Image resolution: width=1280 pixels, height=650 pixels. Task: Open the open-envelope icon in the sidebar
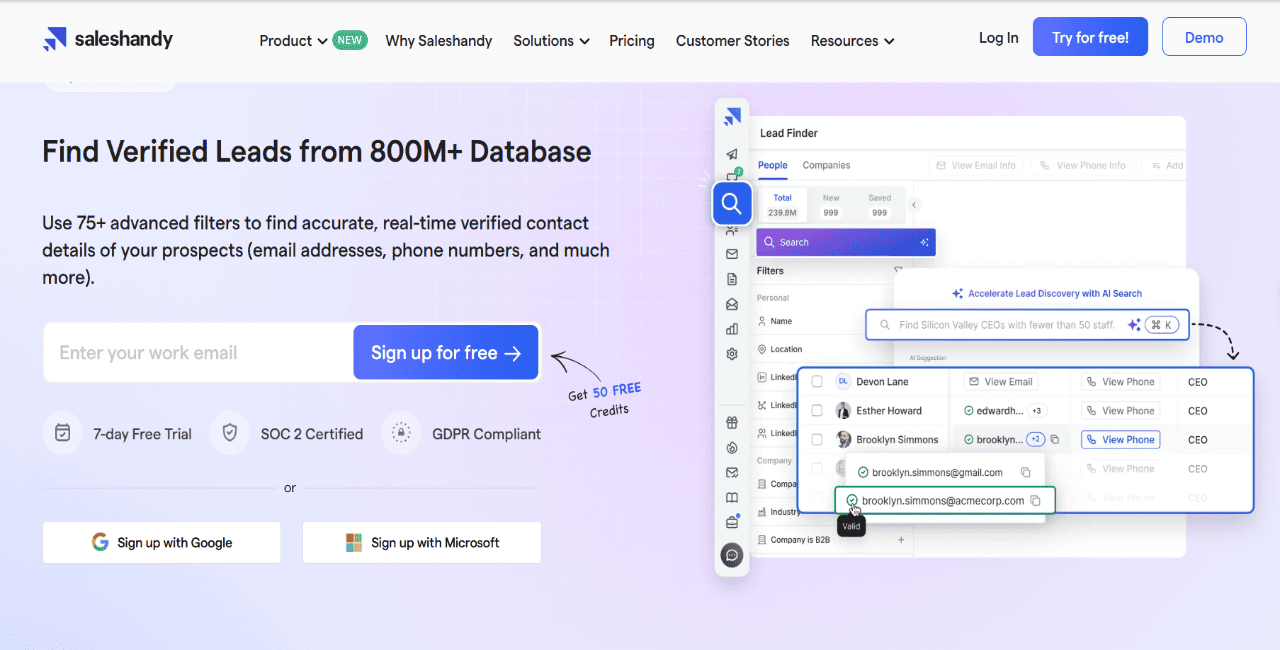pos(732,304)
